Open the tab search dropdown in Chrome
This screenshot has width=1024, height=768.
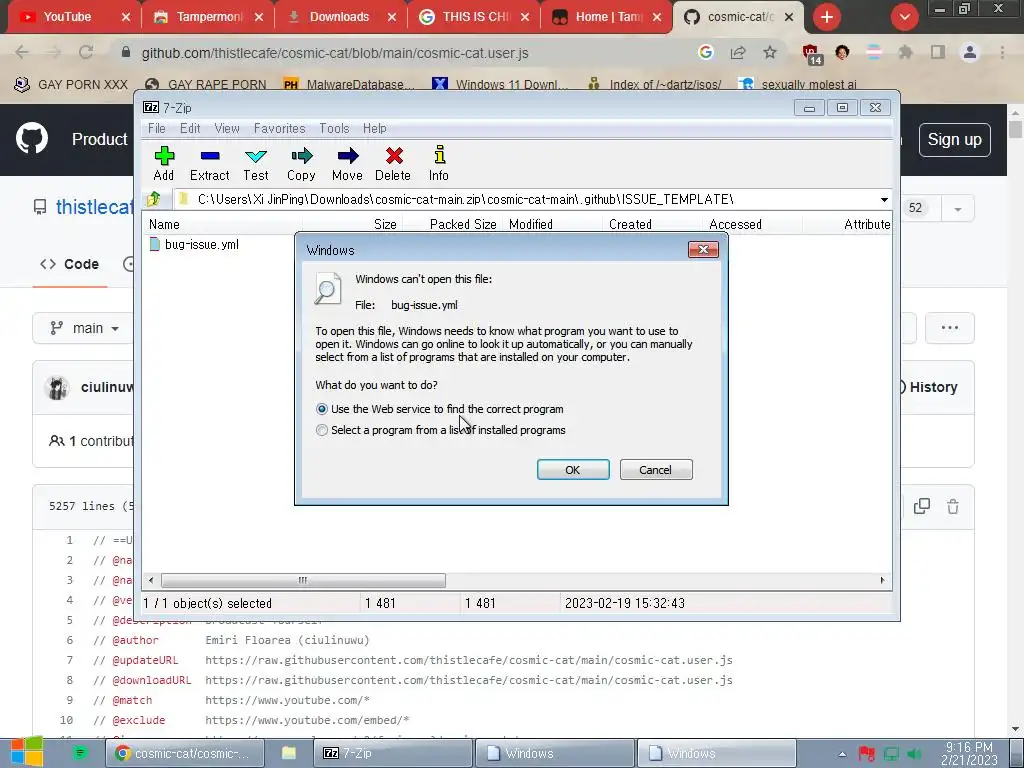[904, 17]
